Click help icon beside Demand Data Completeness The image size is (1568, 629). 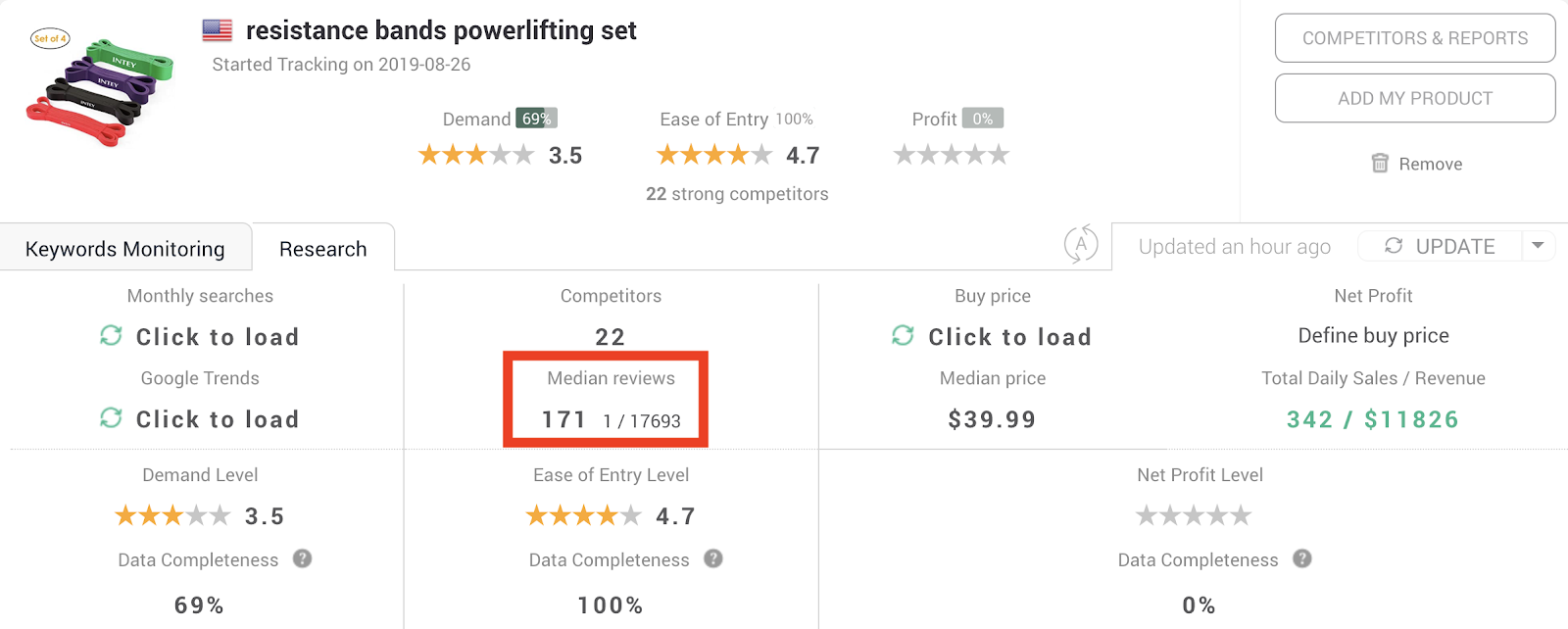point(303,558)
